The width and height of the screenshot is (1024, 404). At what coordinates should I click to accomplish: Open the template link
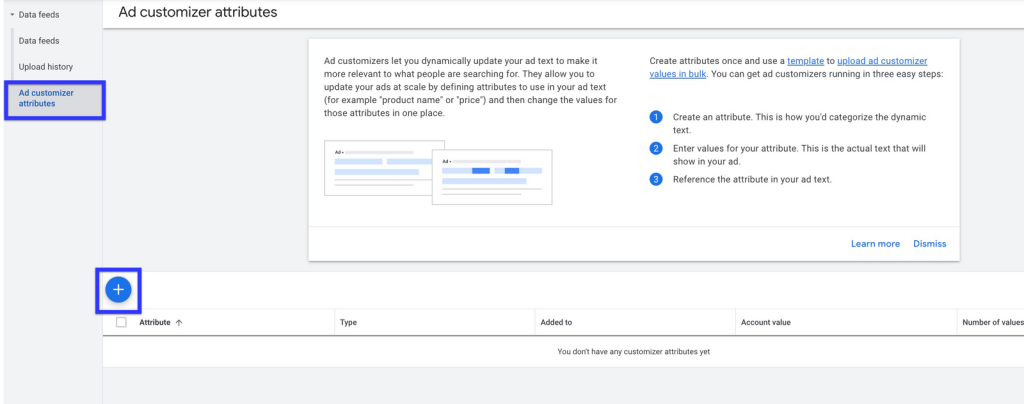805,61
